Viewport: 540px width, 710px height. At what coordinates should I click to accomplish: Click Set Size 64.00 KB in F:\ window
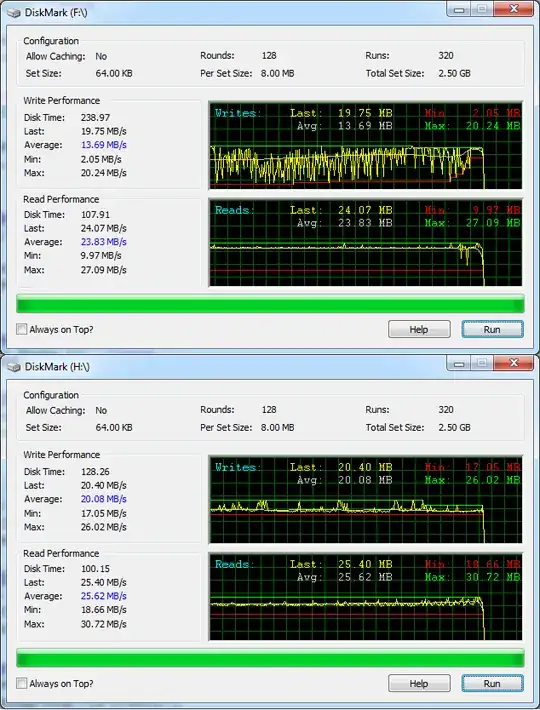point(114,73)
